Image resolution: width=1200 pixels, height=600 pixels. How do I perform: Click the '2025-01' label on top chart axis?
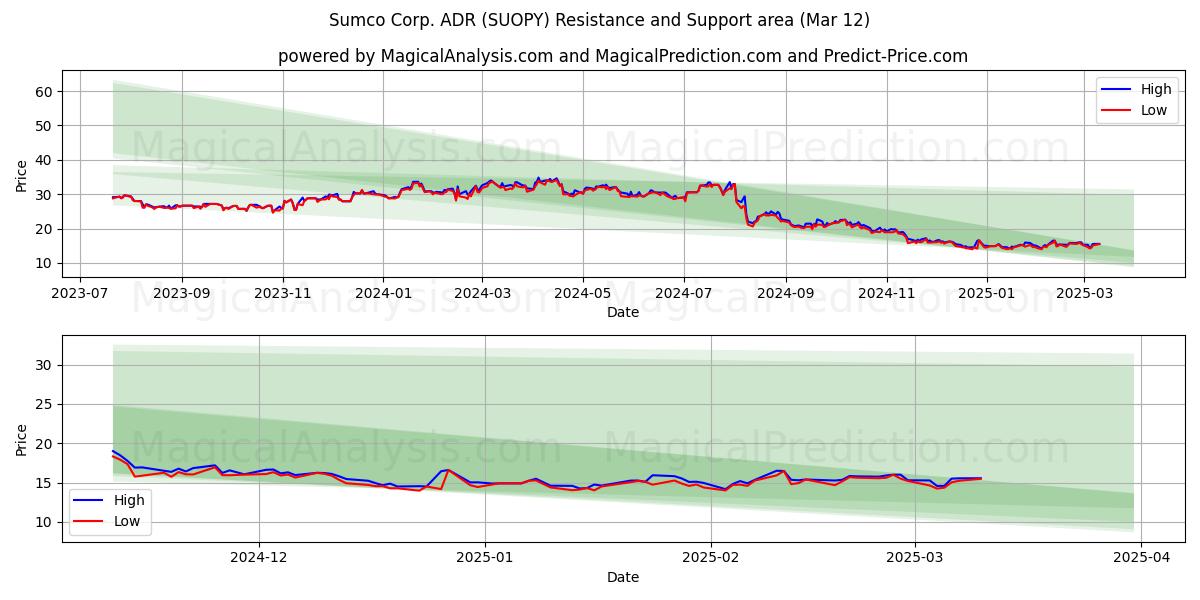(x=987, y=295)
